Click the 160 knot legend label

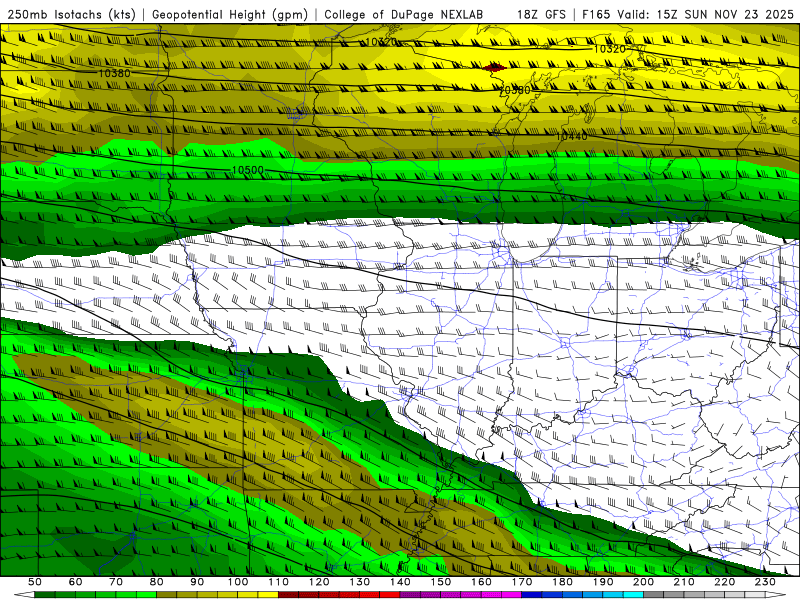(x=481, y=582)
